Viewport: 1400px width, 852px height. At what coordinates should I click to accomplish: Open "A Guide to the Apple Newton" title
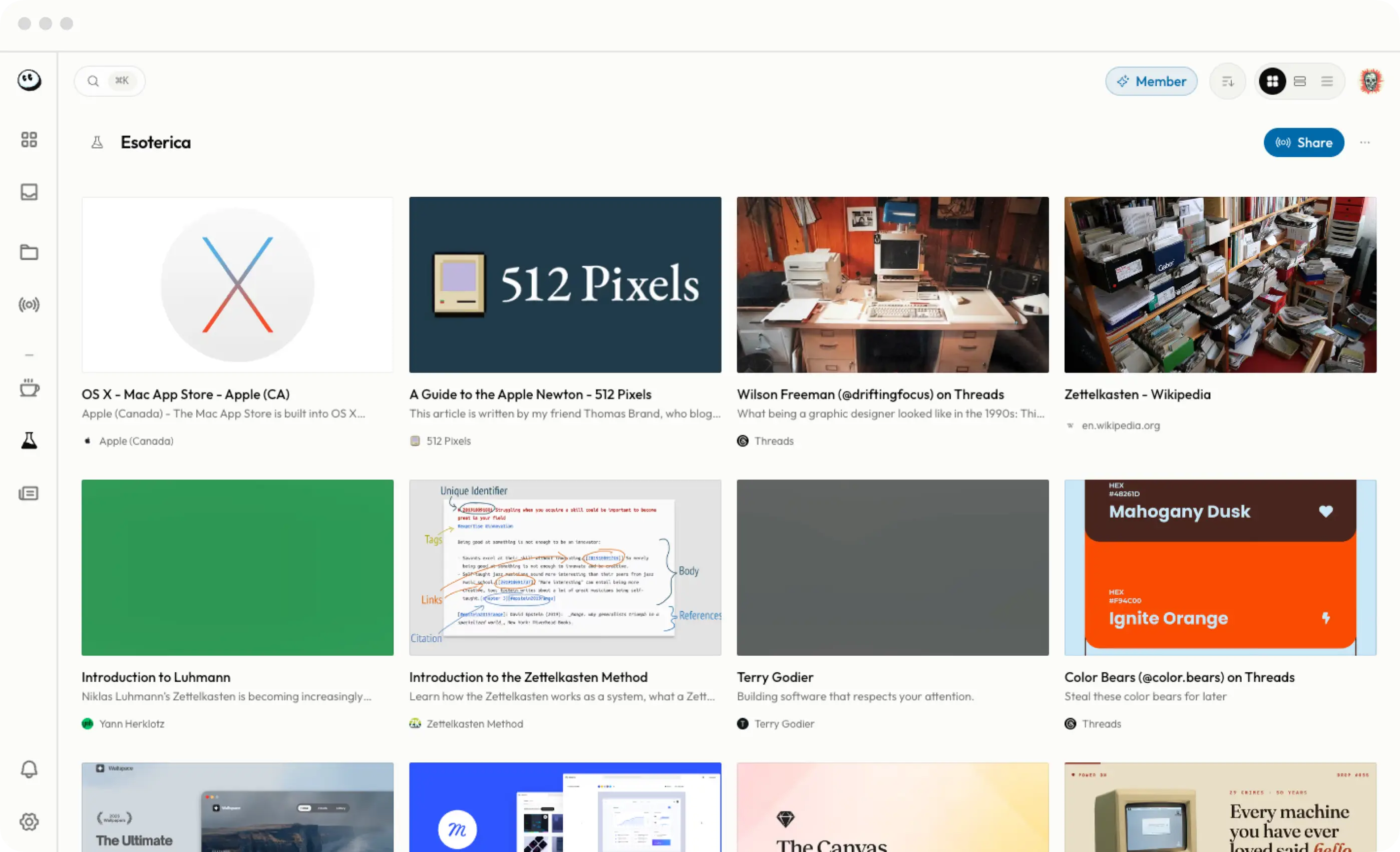coord(530,394)
